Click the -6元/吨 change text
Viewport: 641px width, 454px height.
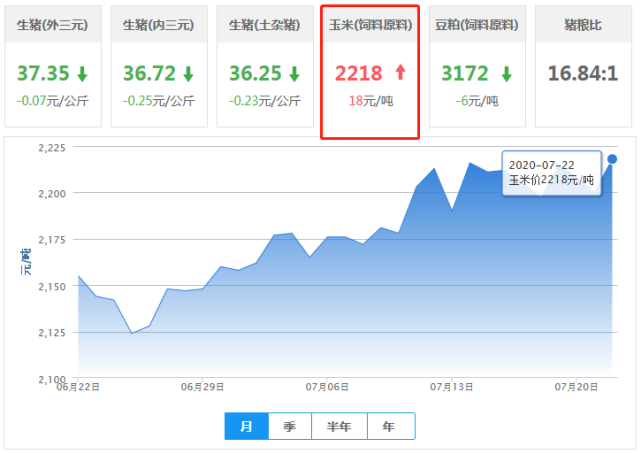coord(477,101)
